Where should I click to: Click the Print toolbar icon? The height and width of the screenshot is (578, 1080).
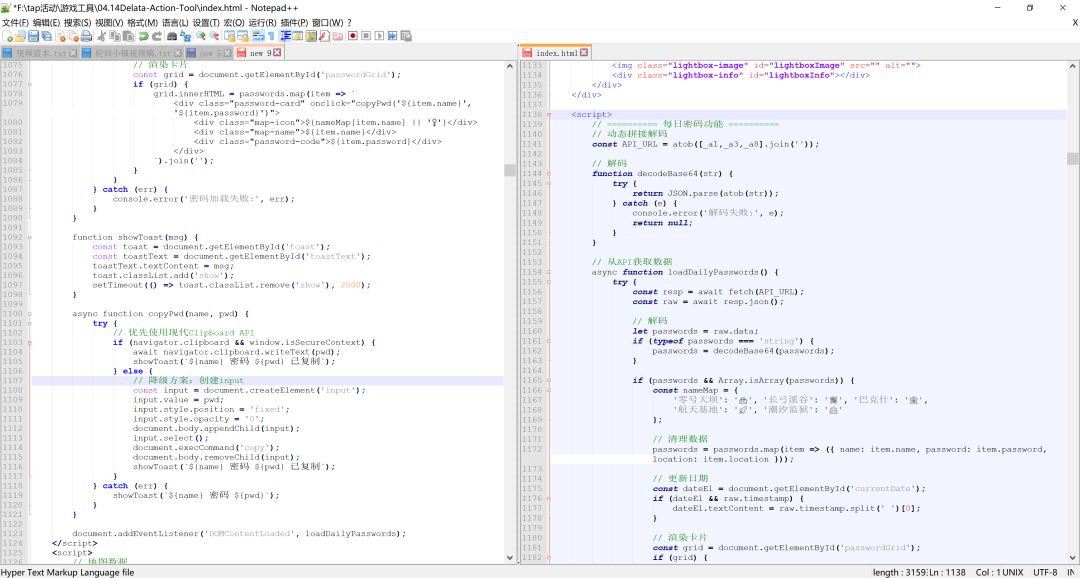click(88, 36)
